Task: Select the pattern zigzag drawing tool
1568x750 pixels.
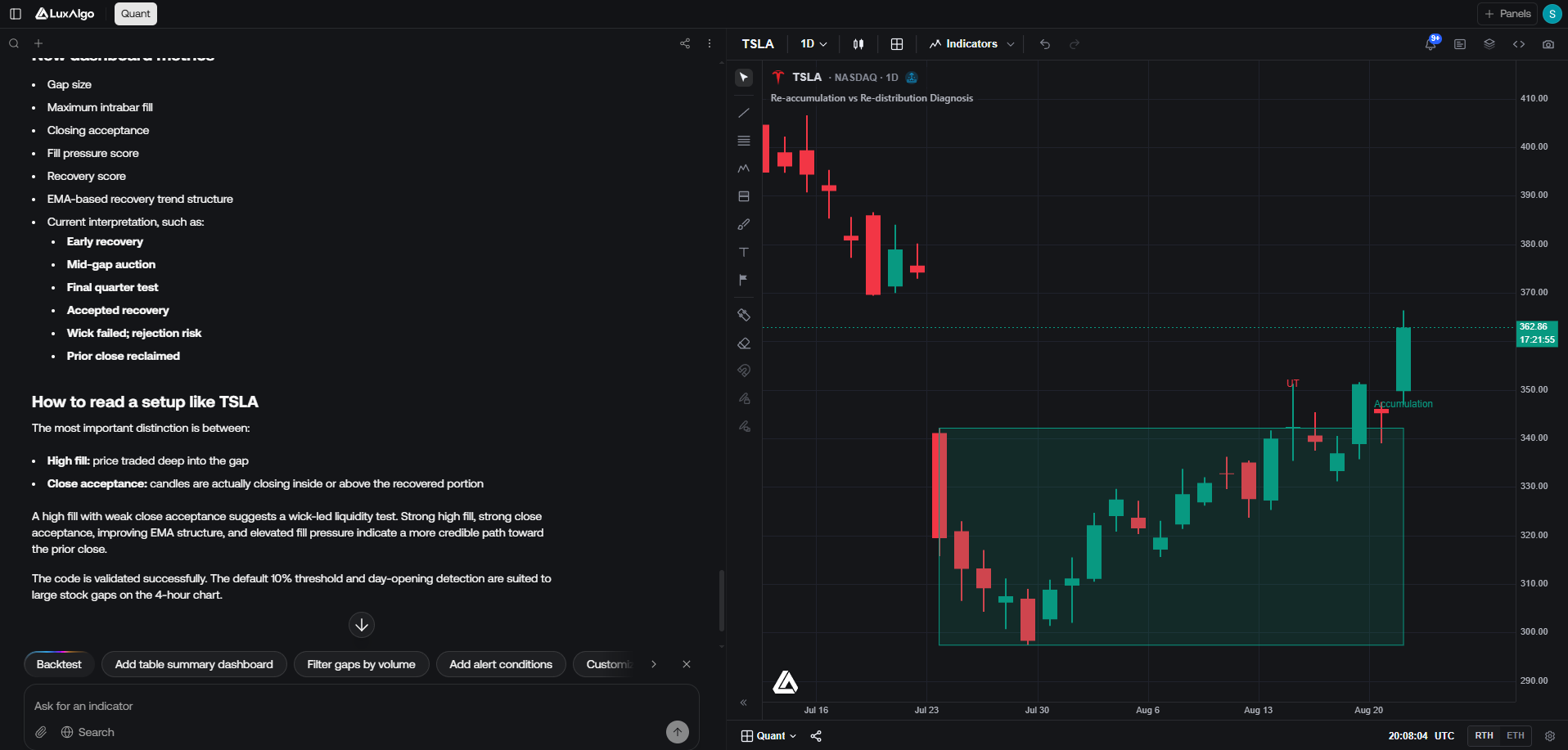Action: click(x=744, y=168)
